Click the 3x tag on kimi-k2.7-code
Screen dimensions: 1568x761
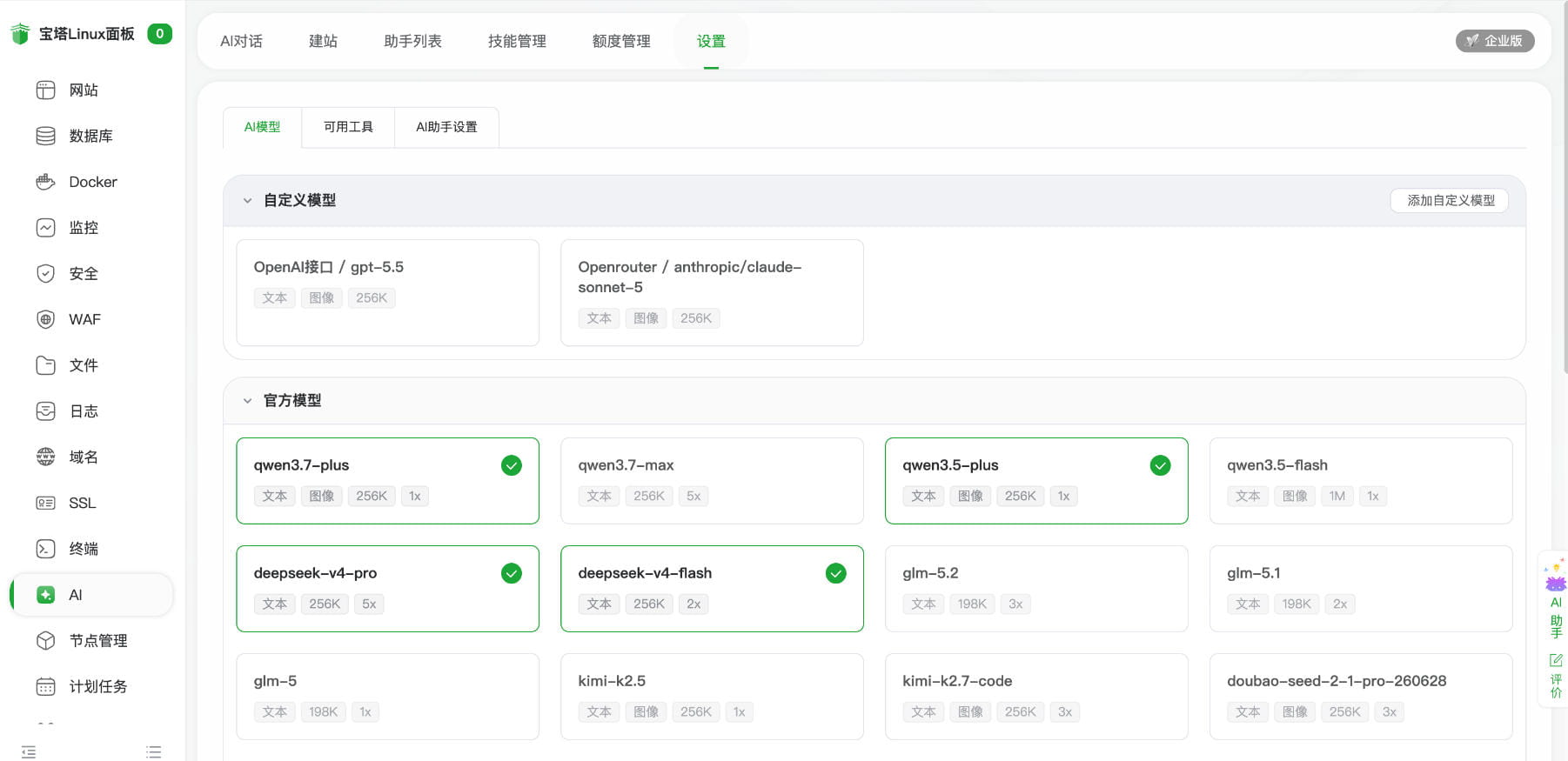(1065, 711)
